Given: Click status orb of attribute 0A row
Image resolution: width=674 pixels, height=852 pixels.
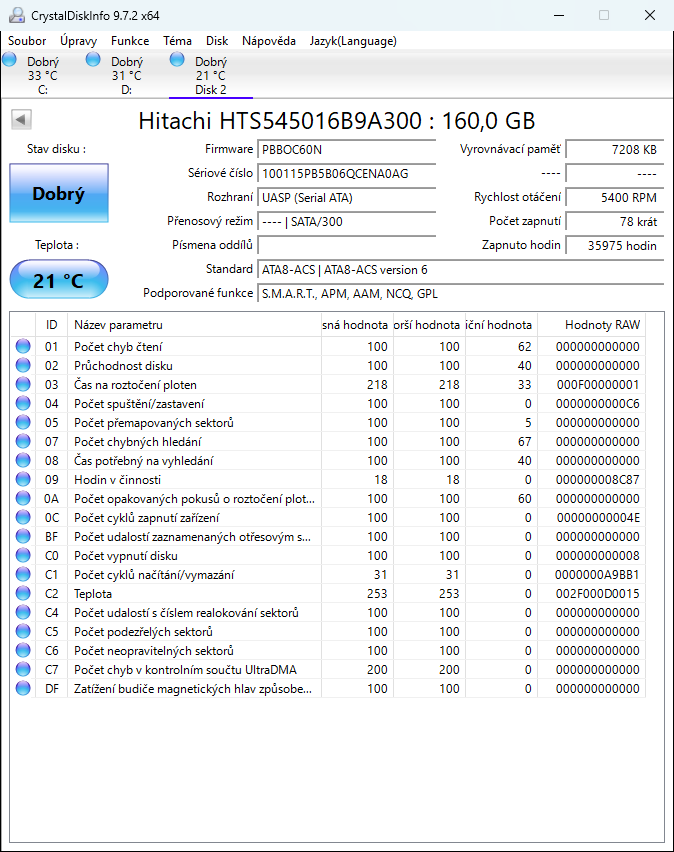Looking at the screenshot, I should [x=23, y=498].
